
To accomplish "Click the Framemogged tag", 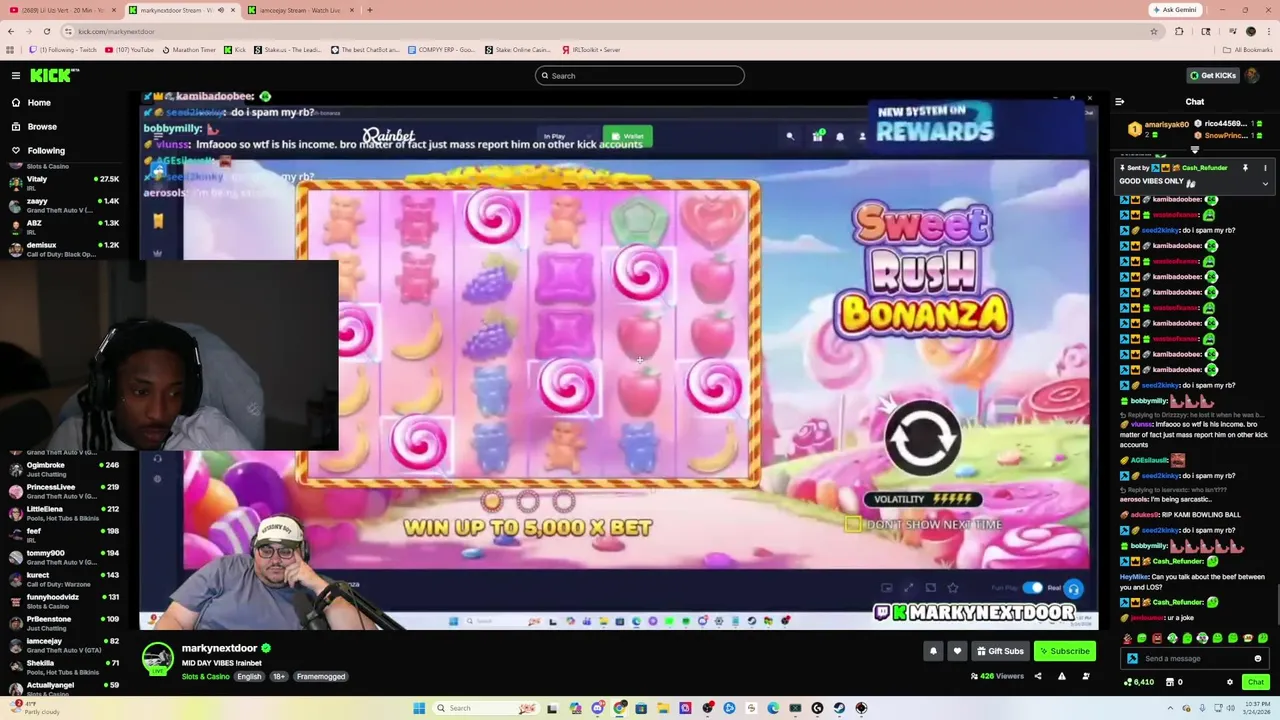I will (321, 676).
